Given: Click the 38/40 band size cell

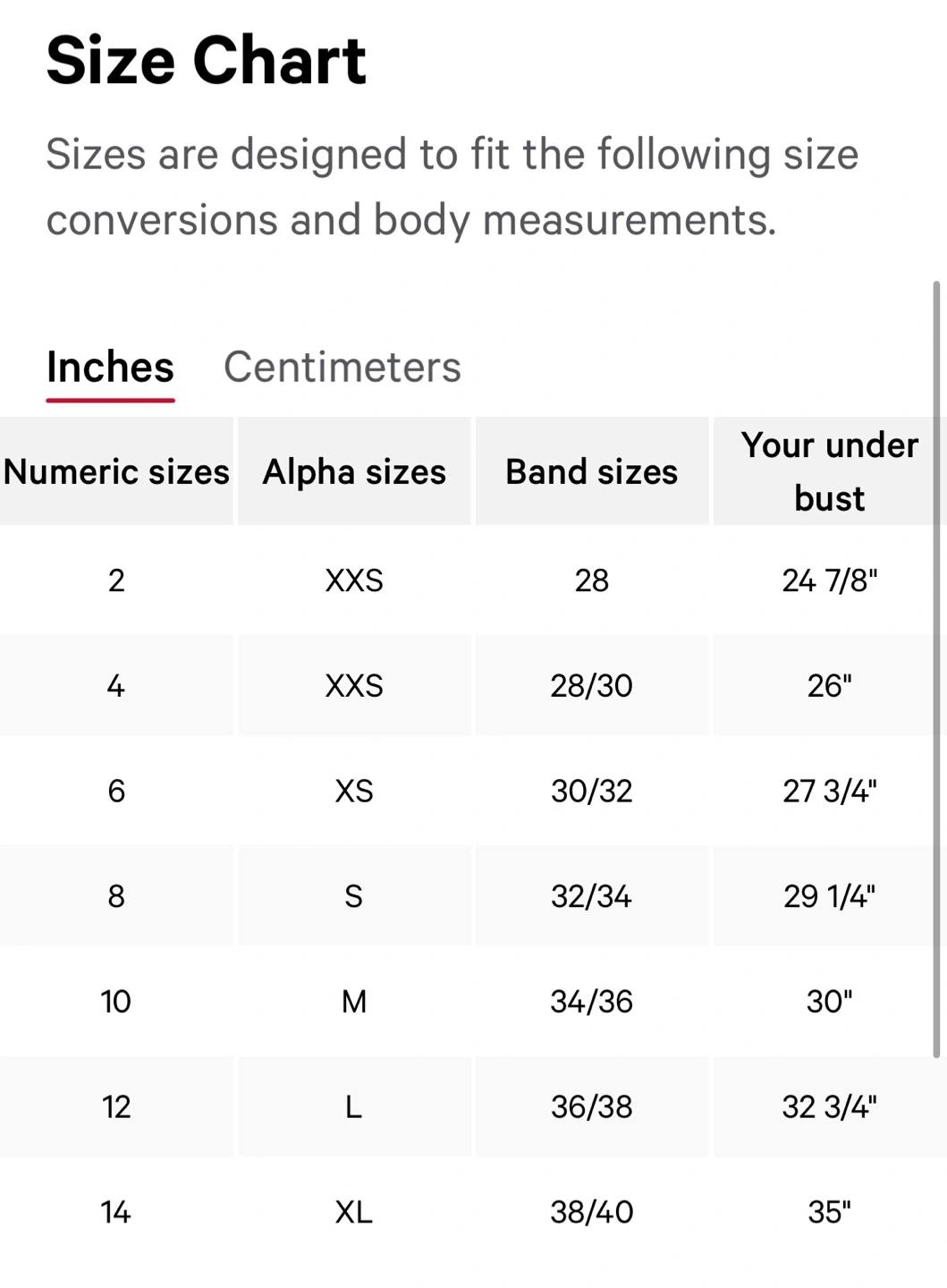Looking at the screenshot, I should [x=591, y=1212].
